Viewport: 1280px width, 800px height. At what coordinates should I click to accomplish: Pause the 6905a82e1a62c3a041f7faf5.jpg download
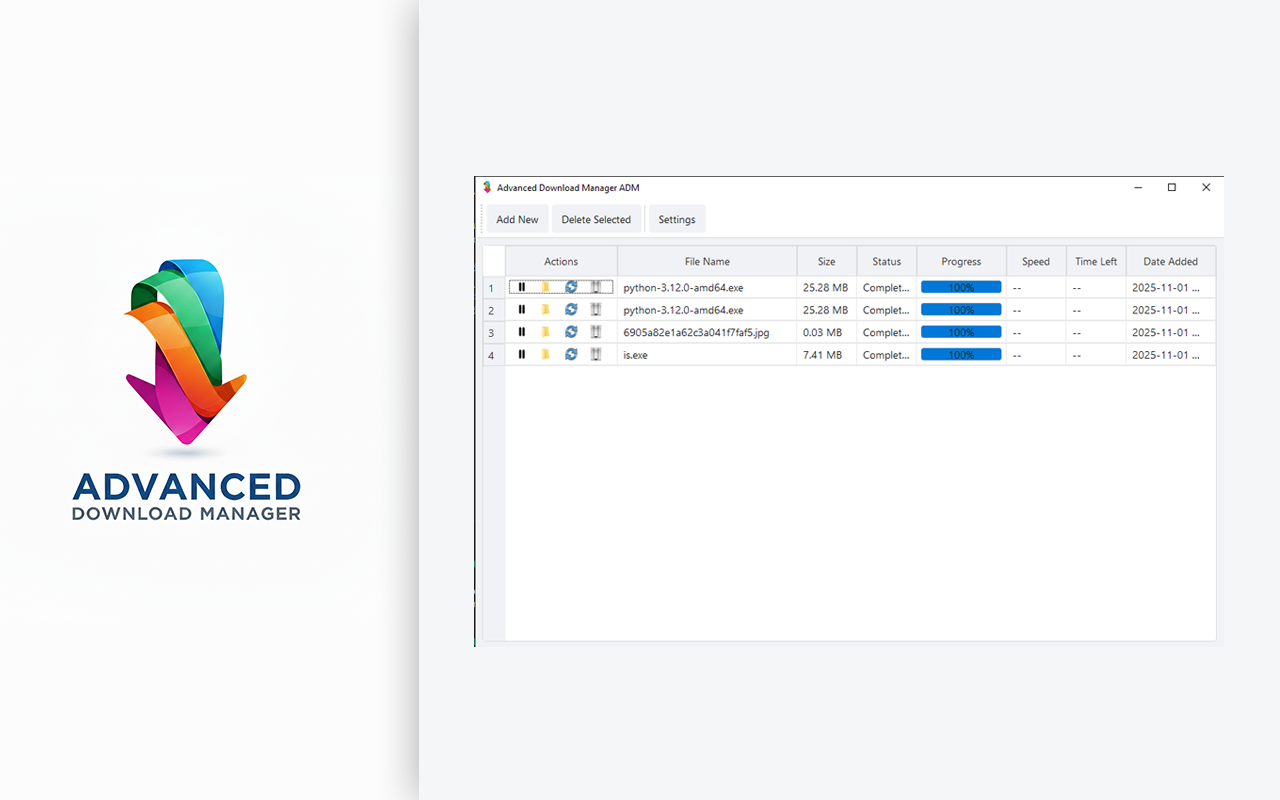[x=521, y=332]
